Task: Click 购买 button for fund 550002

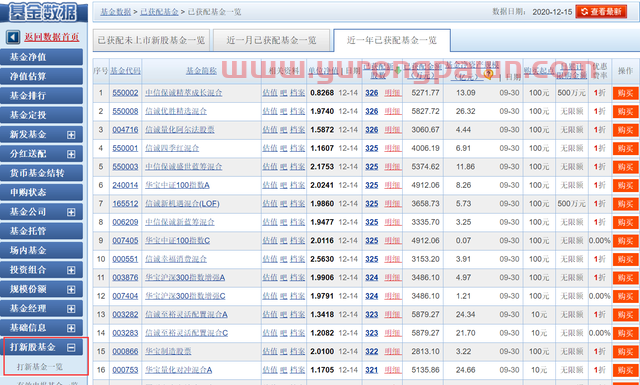Action: [625, 93]
